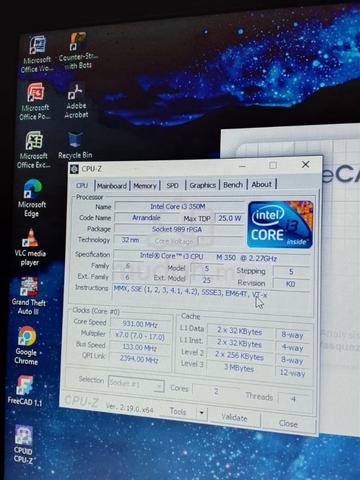360x480 pixels.
Task: Click the processor name Intel Core i3 350M
Action: point(179,206)
